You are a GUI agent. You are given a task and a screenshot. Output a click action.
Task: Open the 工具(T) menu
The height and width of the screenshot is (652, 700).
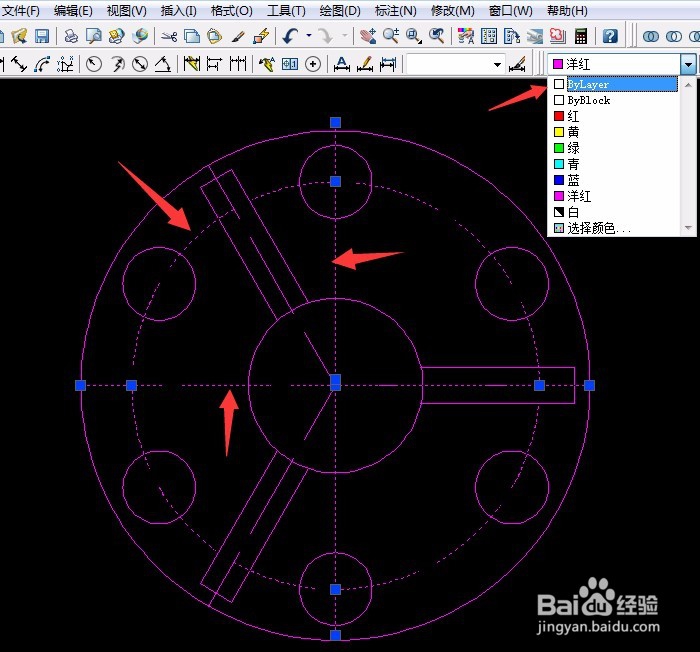click(x=286, y=10)
